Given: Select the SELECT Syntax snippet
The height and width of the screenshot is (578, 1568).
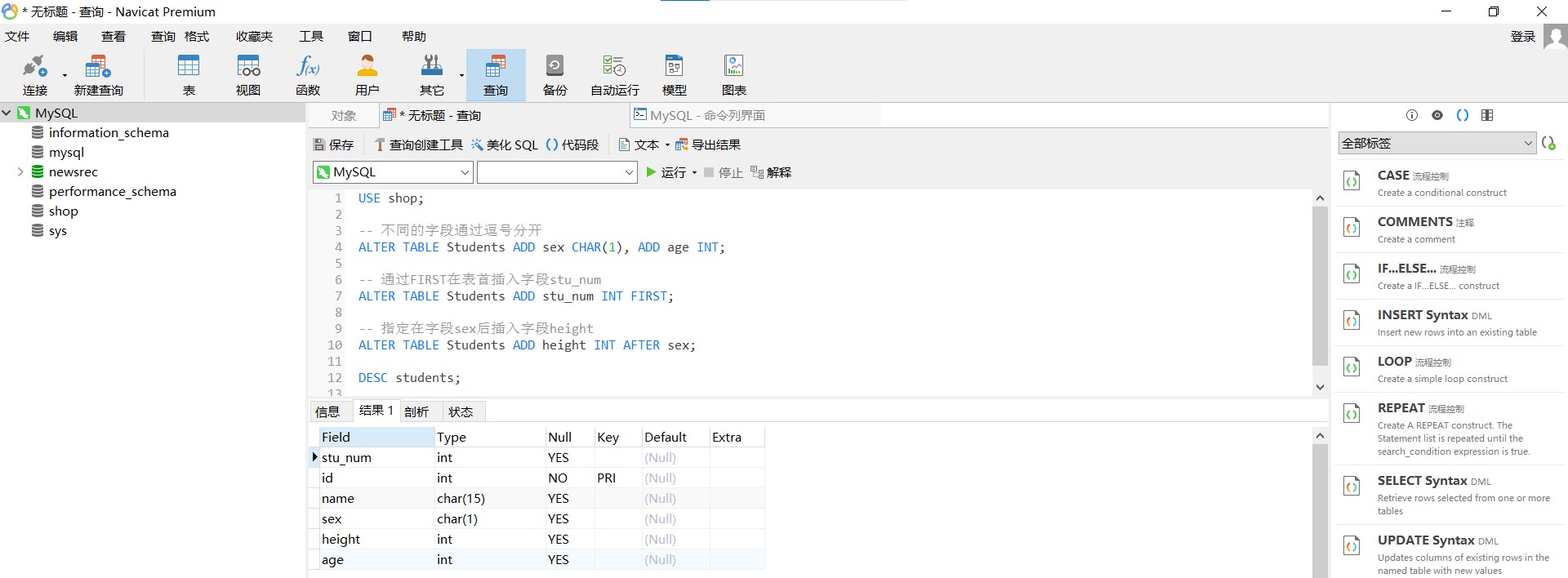Looking at the screenshot, I should coord(1451,495).
